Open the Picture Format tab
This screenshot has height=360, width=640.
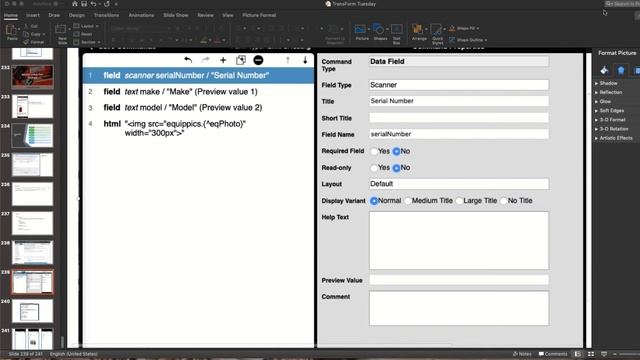(259, 15)
